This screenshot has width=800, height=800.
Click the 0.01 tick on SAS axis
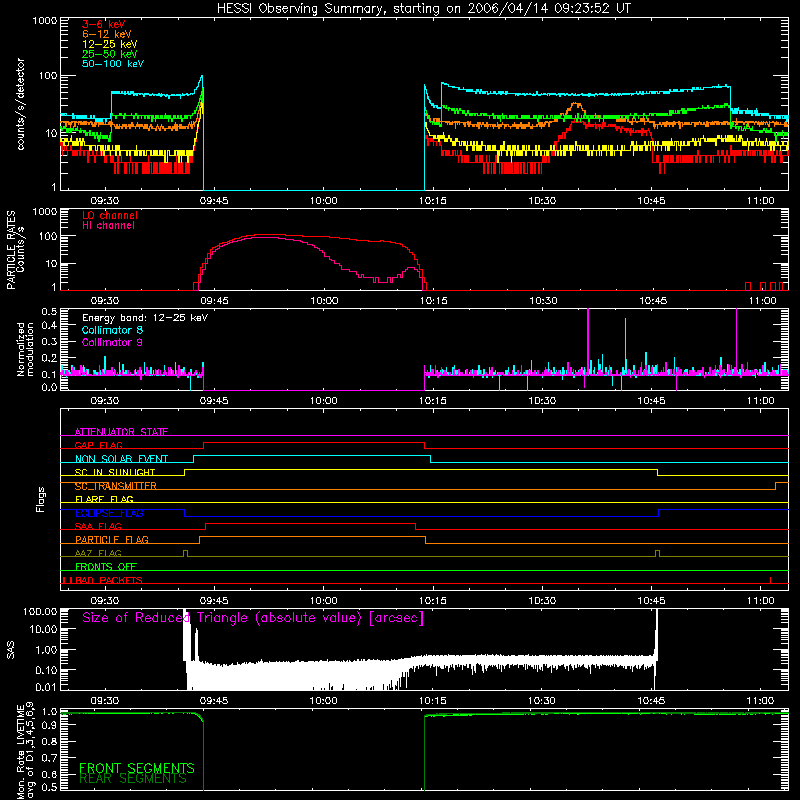click(x=46, y=687)
